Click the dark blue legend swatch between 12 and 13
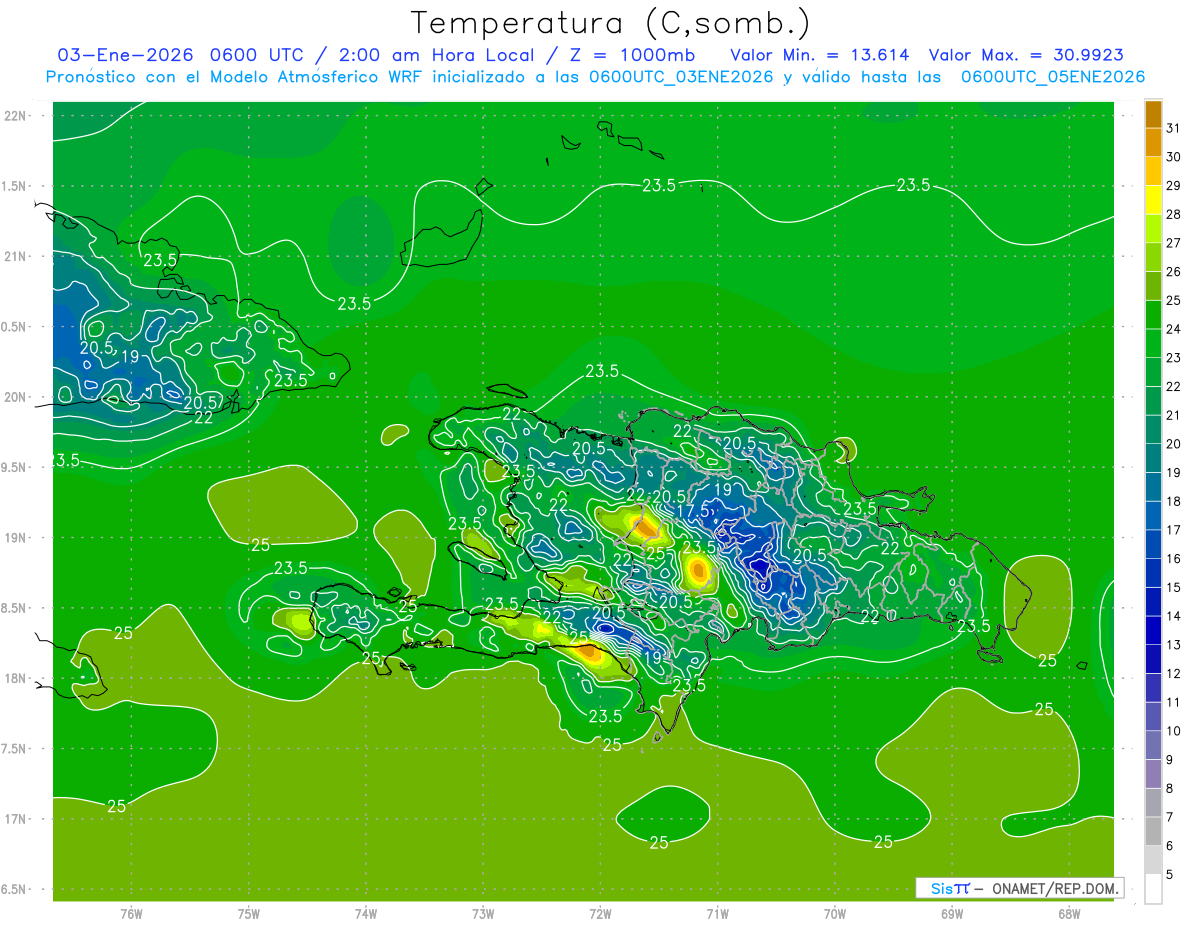This screenshot has width=1200, height=927. tap(1153, 660)
